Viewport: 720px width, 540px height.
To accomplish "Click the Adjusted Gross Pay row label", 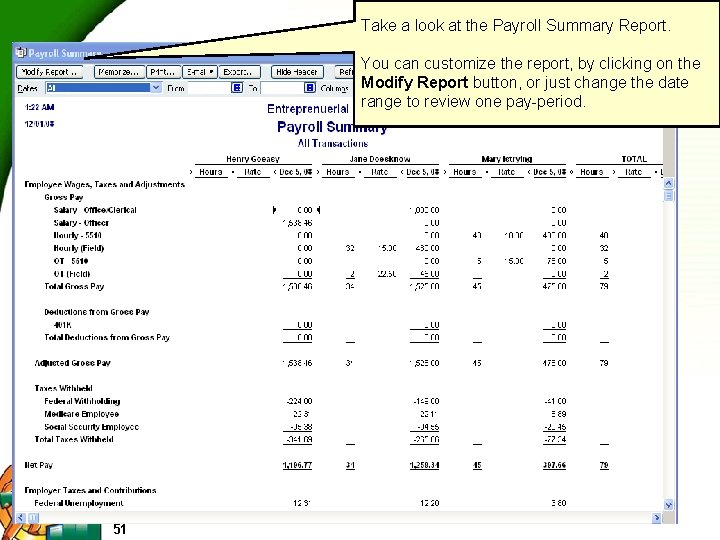I will pos(73,363).
